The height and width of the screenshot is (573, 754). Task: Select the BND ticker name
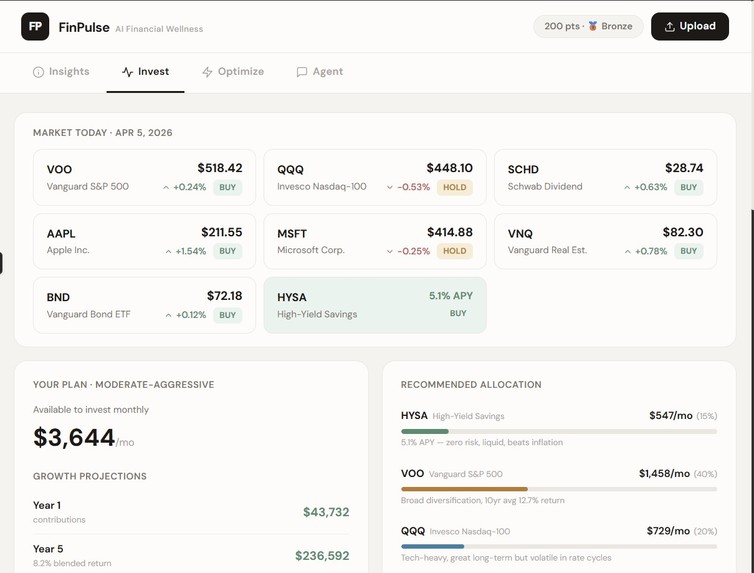click(x=58, y=298)
